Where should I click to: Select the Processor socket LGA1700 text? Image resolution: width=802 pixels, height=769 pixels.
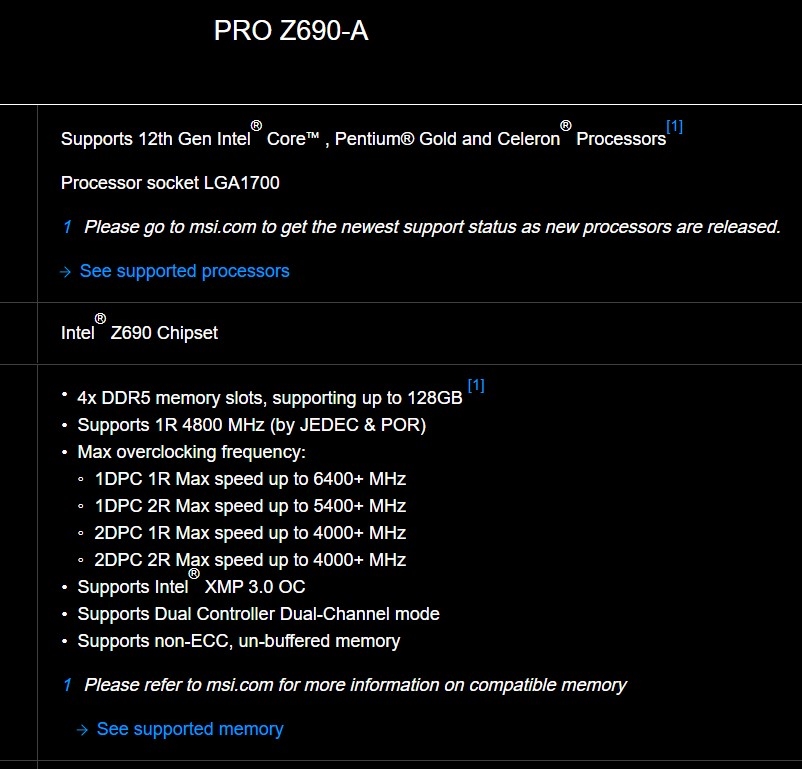(x=170, y=183)
